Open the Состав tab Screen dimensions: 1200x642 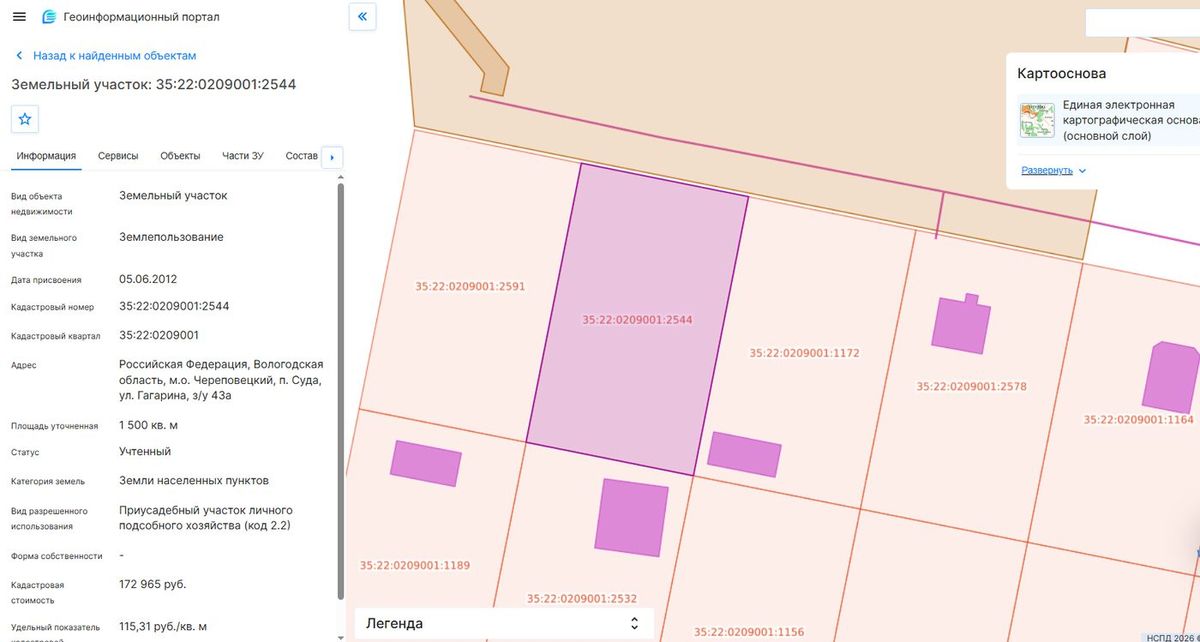coord(301,156)
